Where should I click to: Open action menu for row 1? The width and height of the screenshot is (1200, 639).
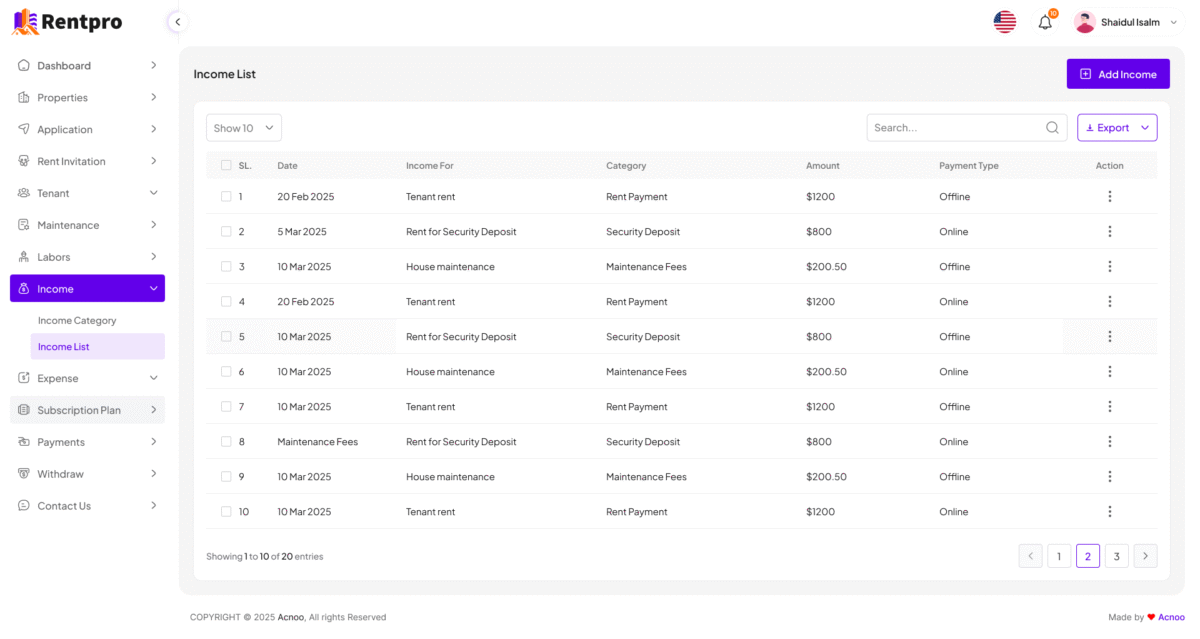click(1109, 197)
